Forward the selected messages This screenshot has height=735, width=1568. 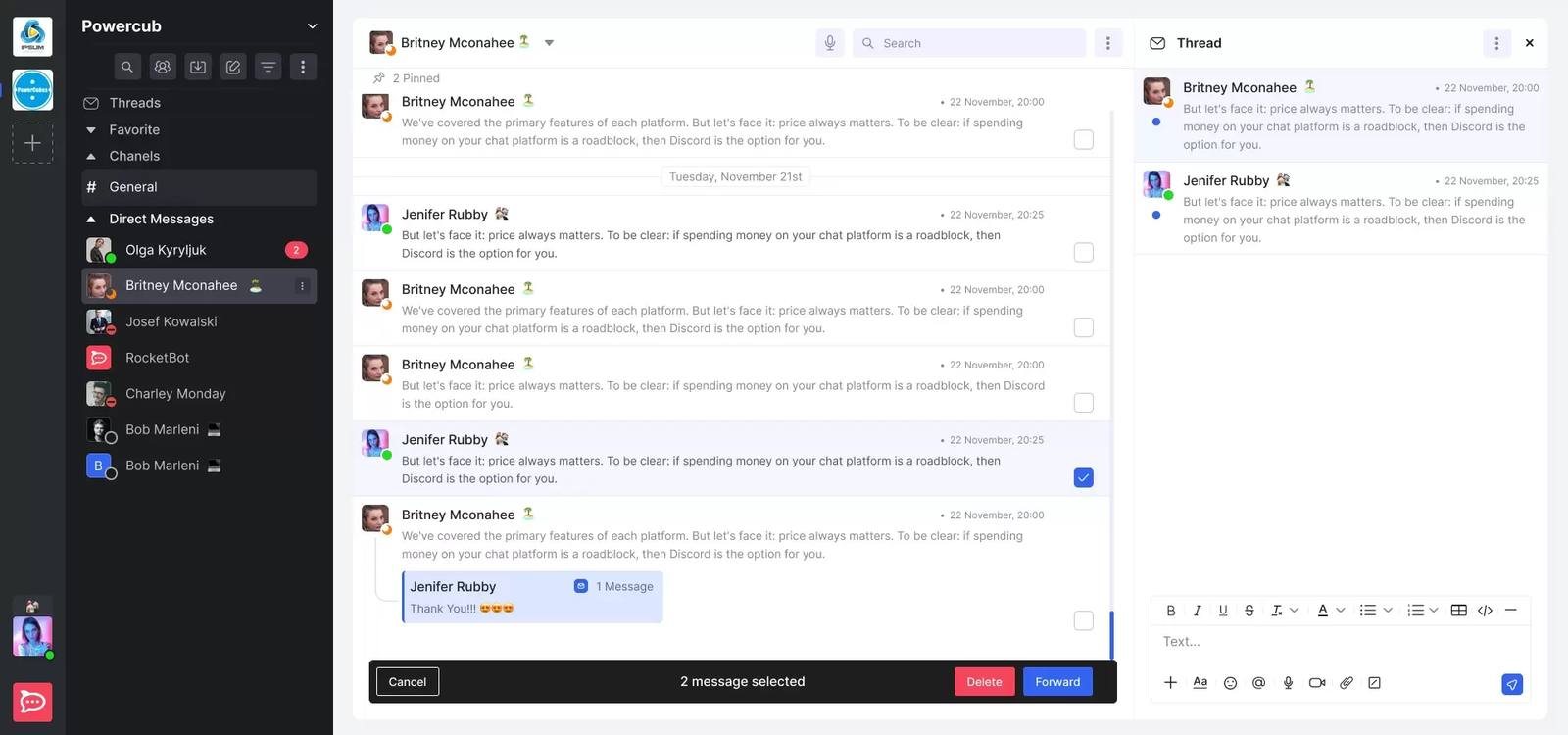click(x=1057, y=682)
